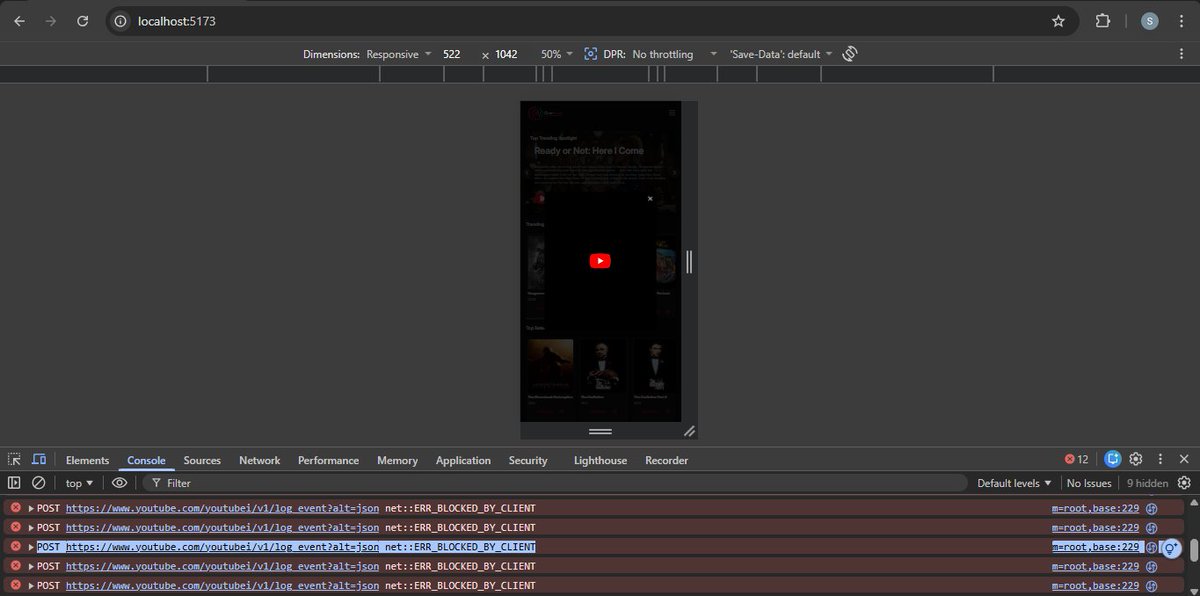Switch to the Performance tab

328,460
